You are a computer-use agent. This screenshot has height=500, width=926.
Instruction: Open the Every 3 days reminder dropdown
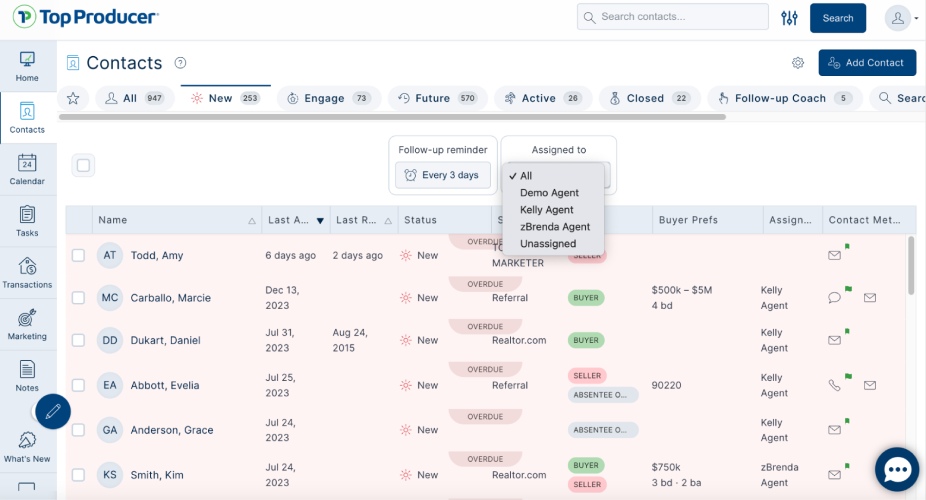click(443, 175)
